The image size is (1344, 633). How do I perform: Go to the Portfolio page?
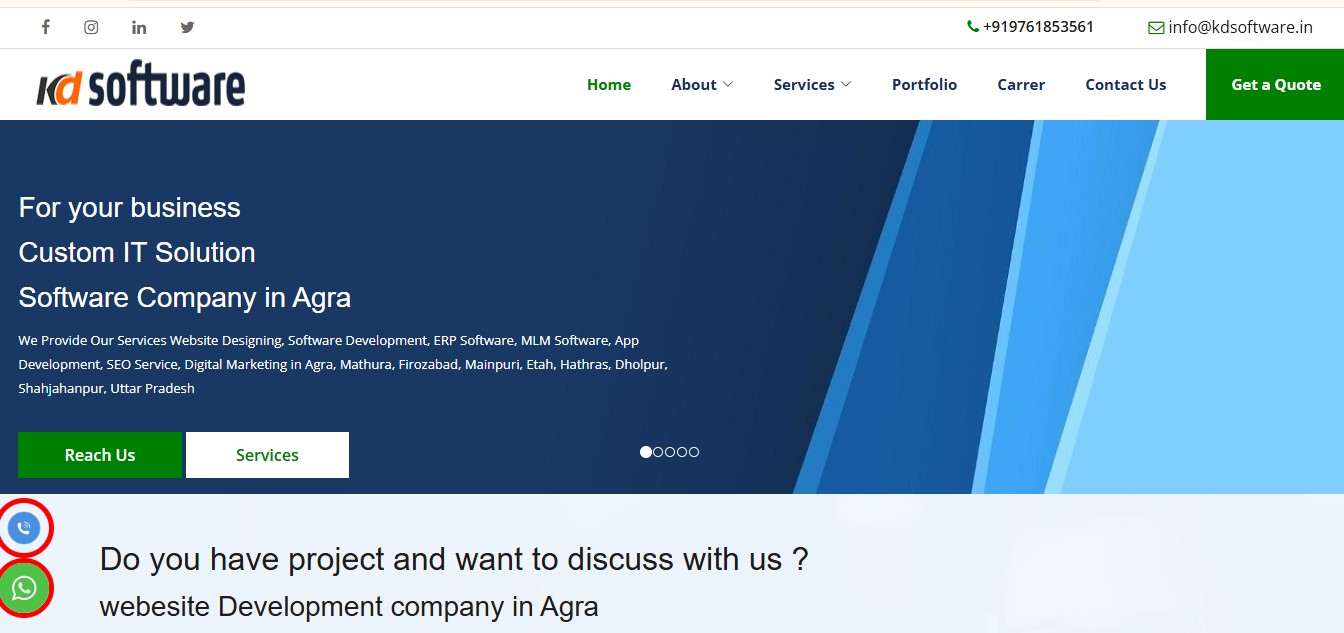[924, 85]
